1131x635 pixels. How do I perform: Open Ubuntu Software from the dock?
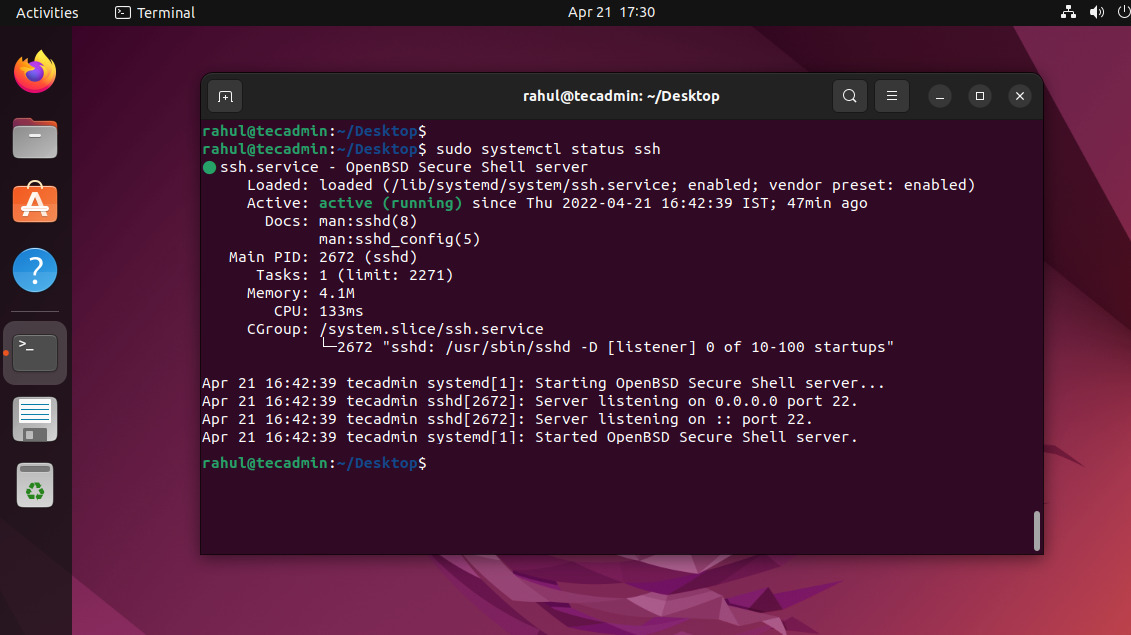click(x=35, y=203)
